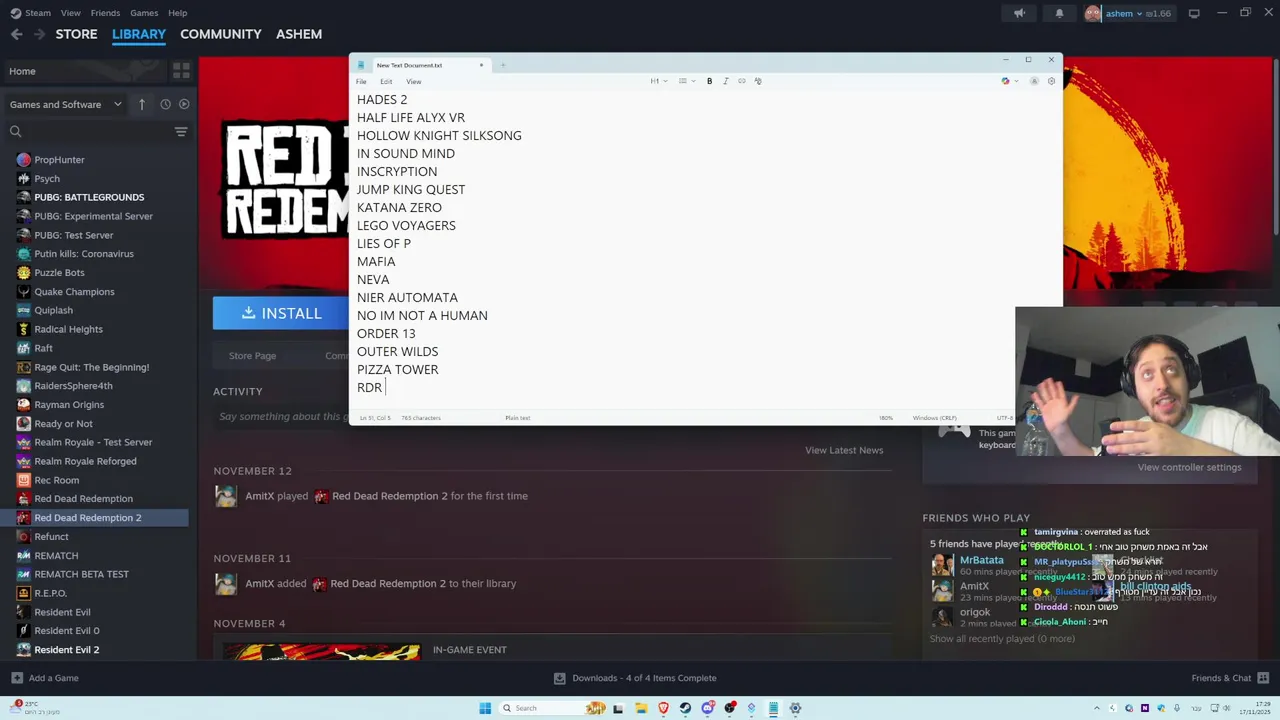Select Rayman Origins in the game list
This screenshot has width=1280, height=720.
pyautogui.click(x=69, y=404)
